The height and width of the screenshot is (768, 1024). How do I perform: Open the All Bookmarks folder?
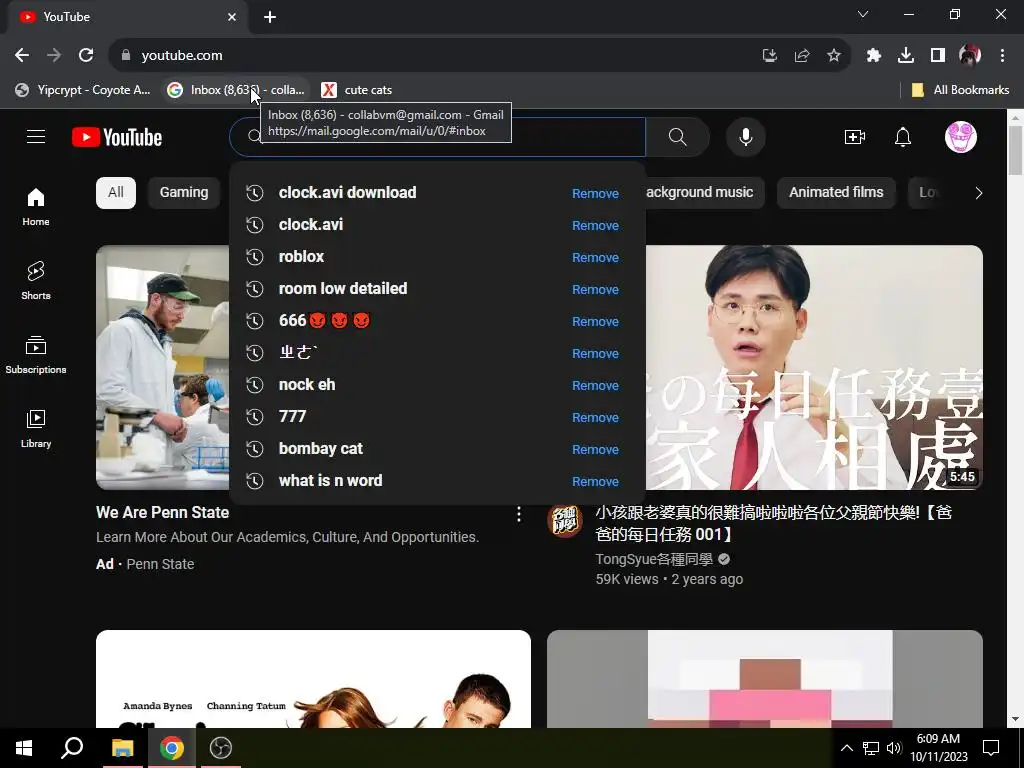[959, 90]
